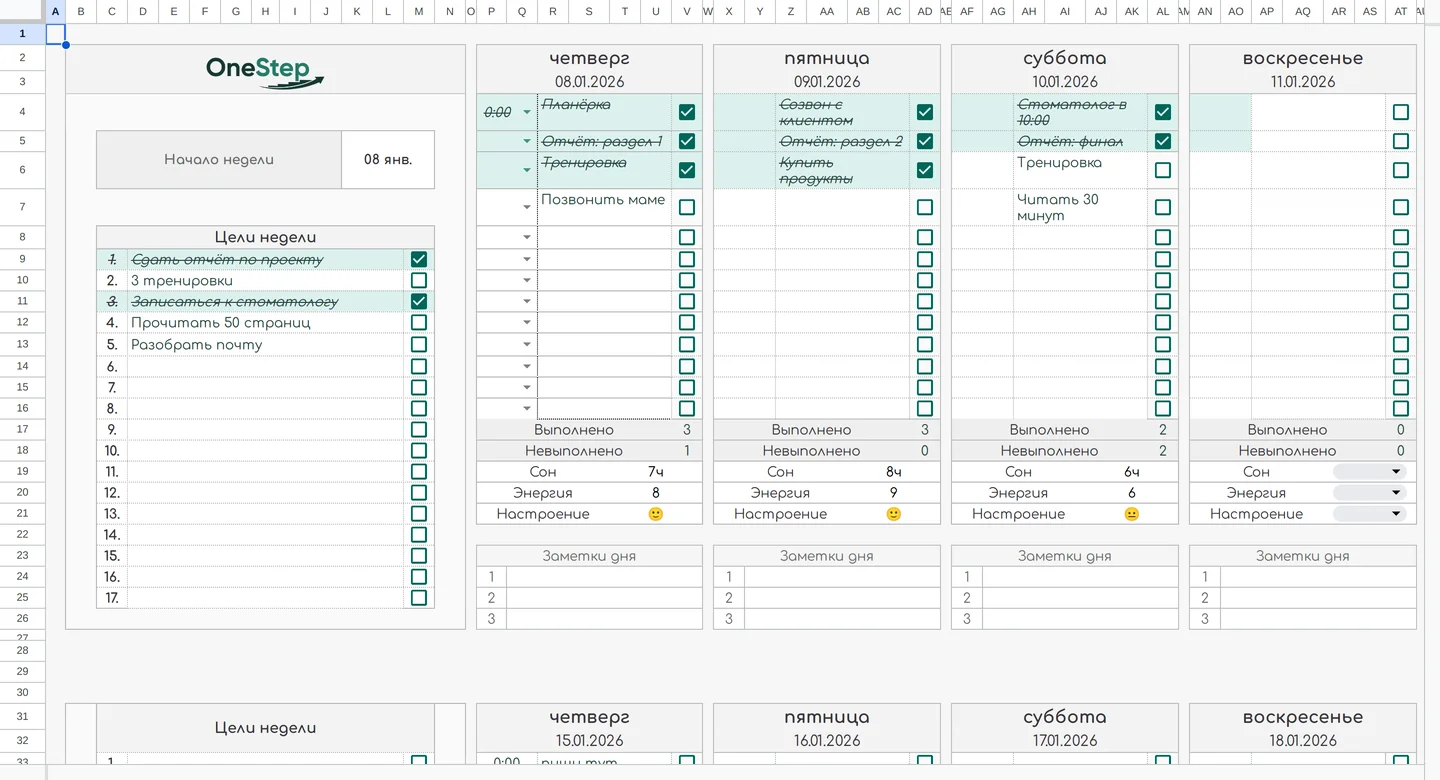Uncheck the 'Стоматолог в 10:00' checkbox
This screenshot has height=780, width=1440.
click(x=1163, y=112)
